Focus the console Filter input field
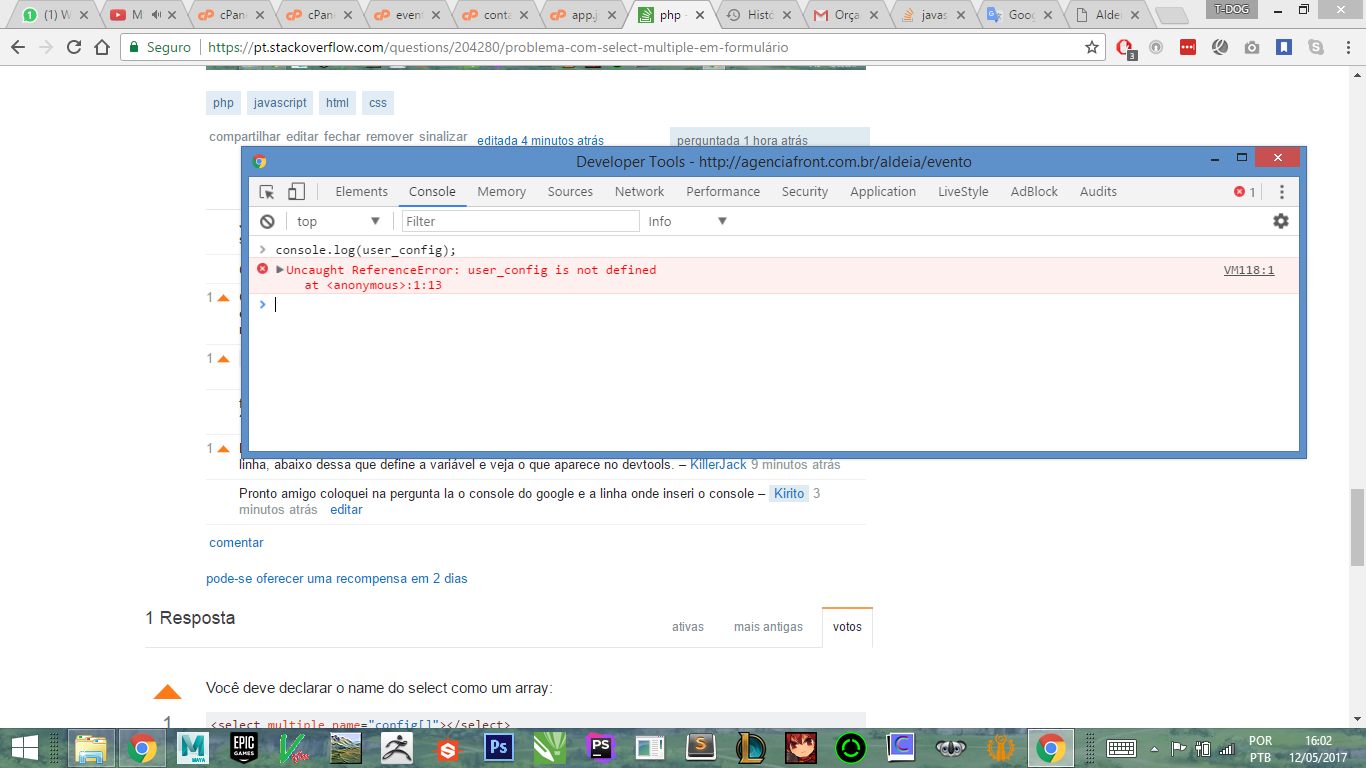The width and height of the screenshot is (1366, 768). pos(520,221)
